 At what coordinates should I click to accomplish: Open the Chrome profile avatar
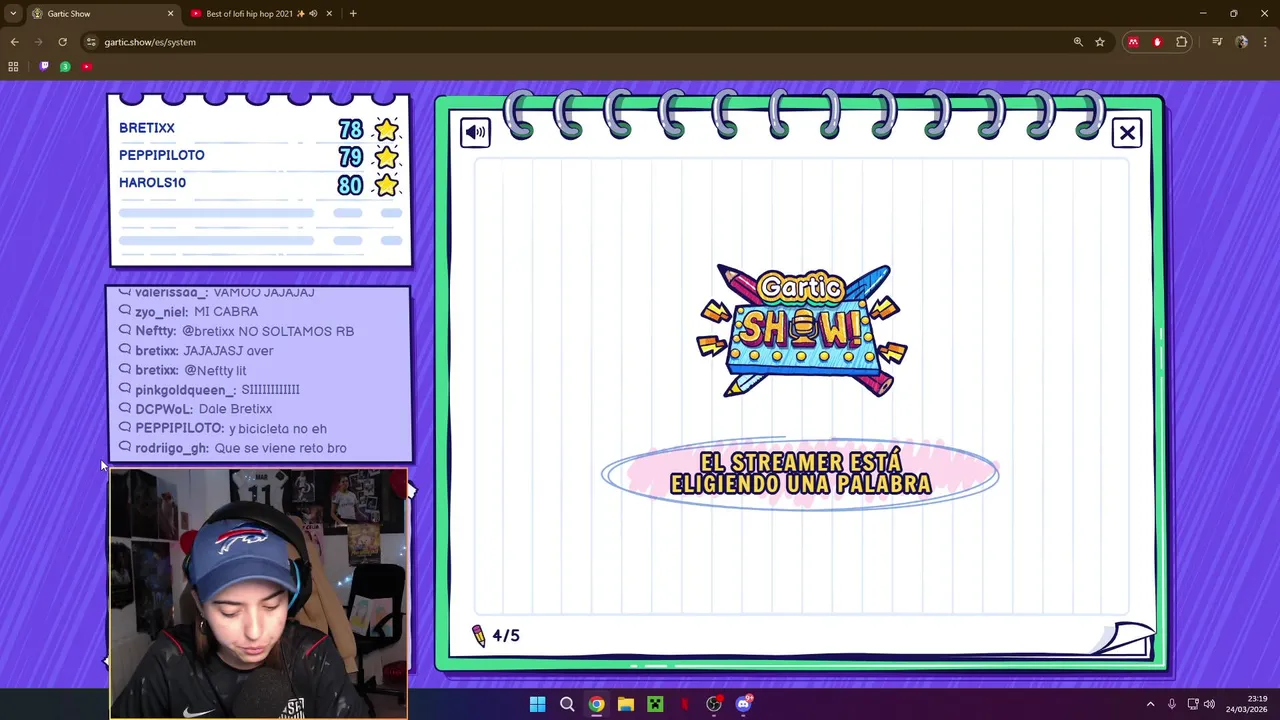(1241, 42)
